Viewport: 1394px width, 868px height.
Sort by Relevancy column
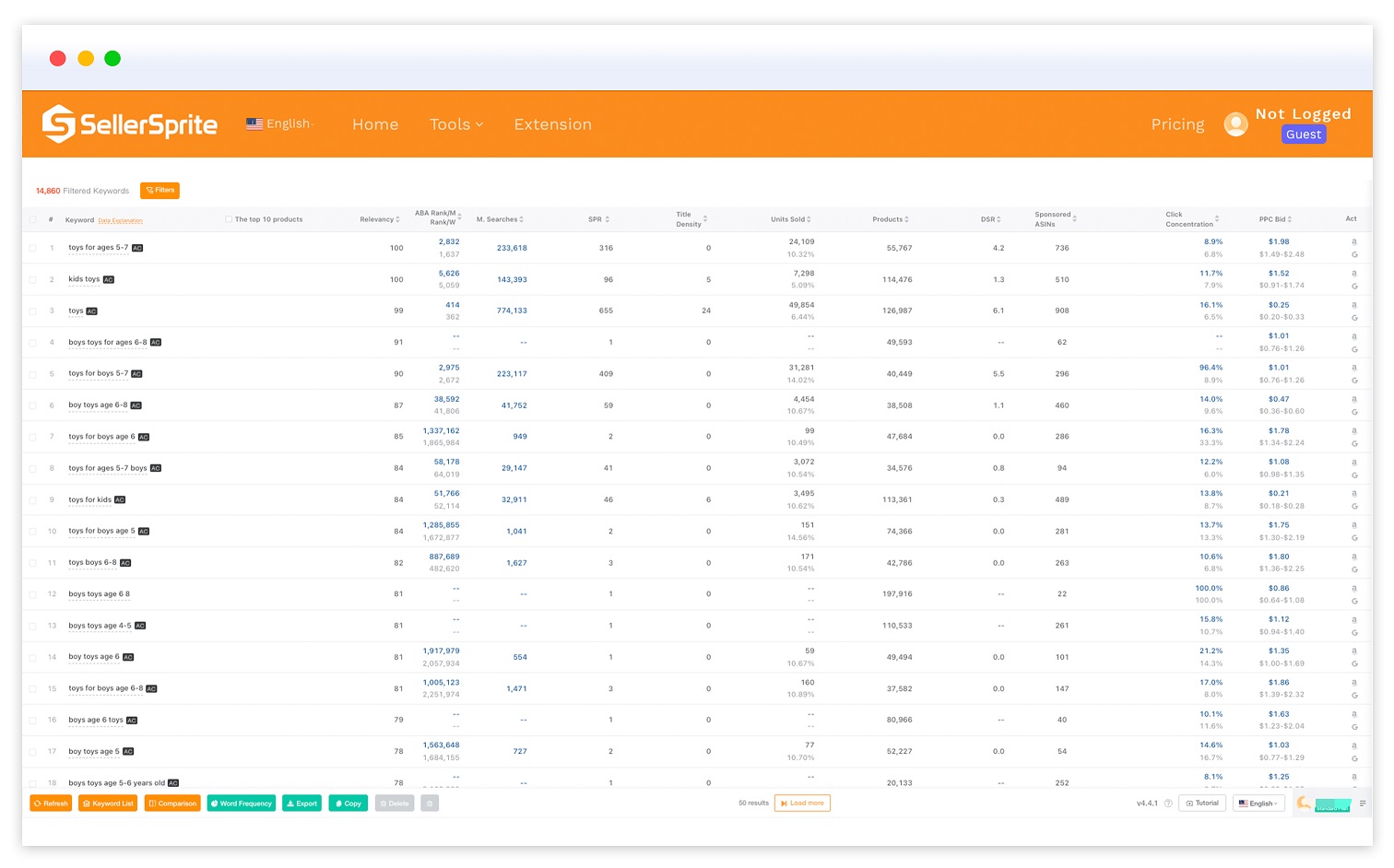(380, 219)
